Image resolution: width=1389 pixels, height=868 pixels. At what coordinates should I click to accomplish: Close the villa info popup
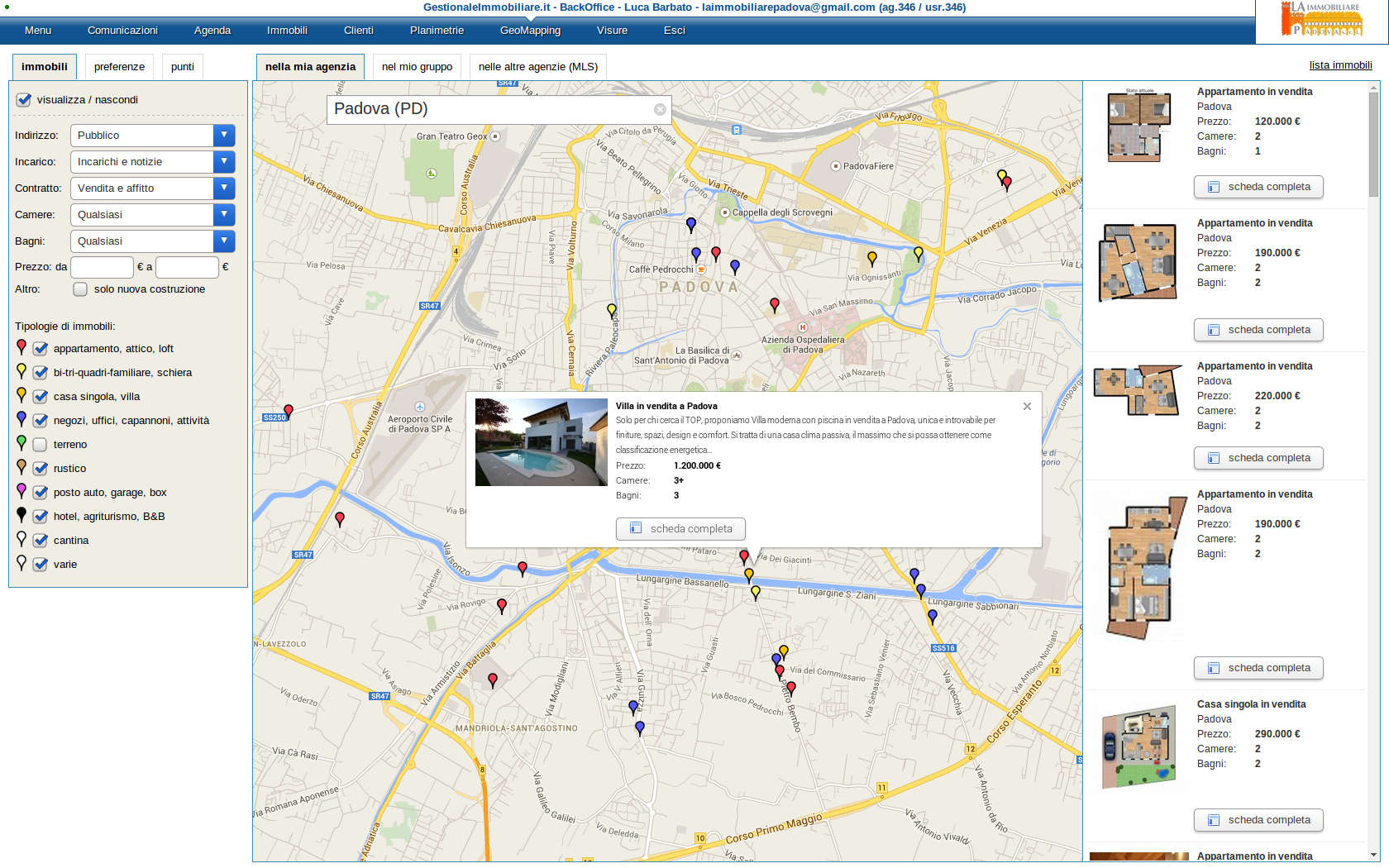pyautogui.click(x=1027, y=406)
